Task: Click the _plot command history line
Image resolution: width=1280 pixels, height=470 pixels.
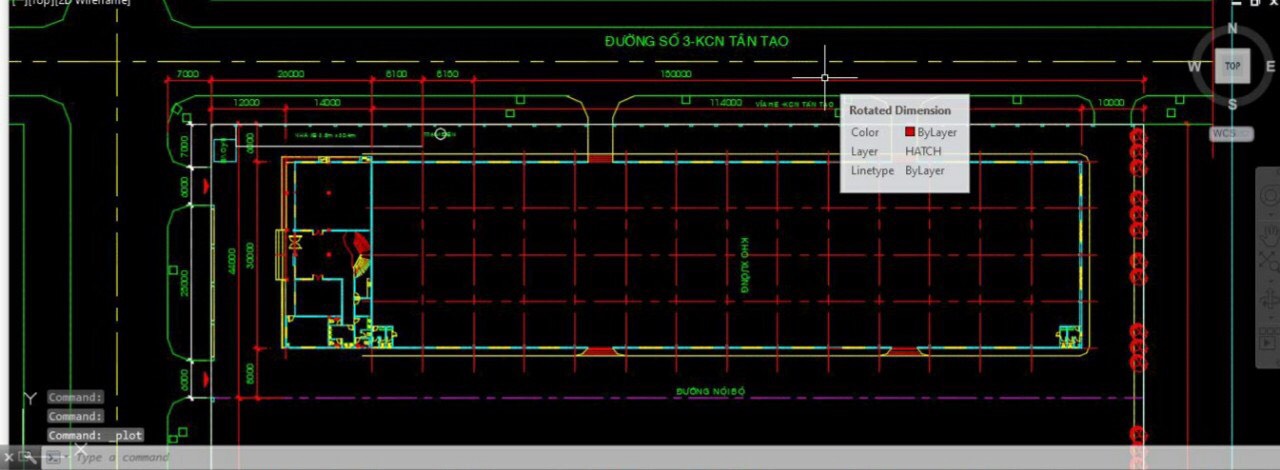Action: (96, 435)
